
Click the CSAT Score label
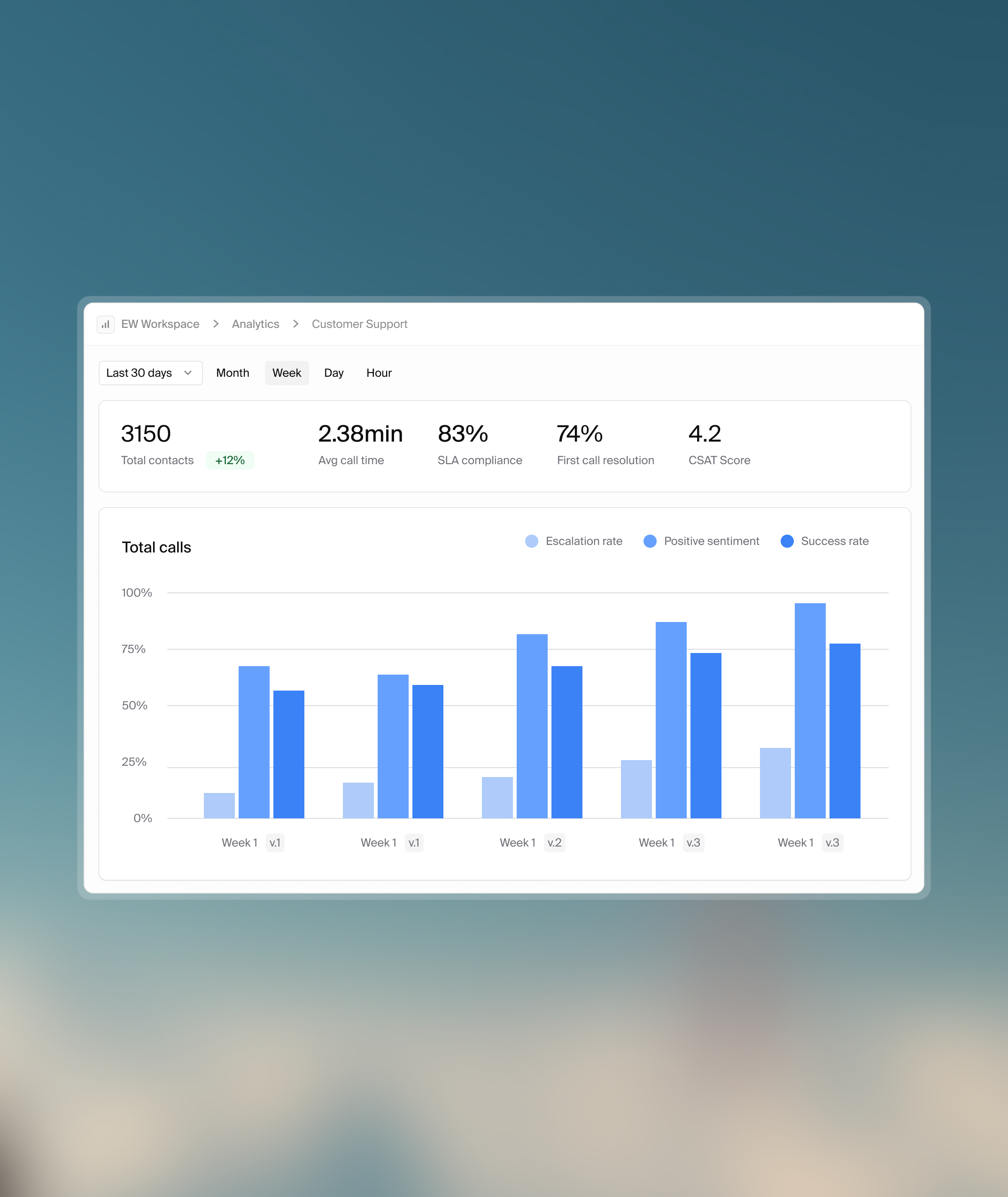(719, 460)
